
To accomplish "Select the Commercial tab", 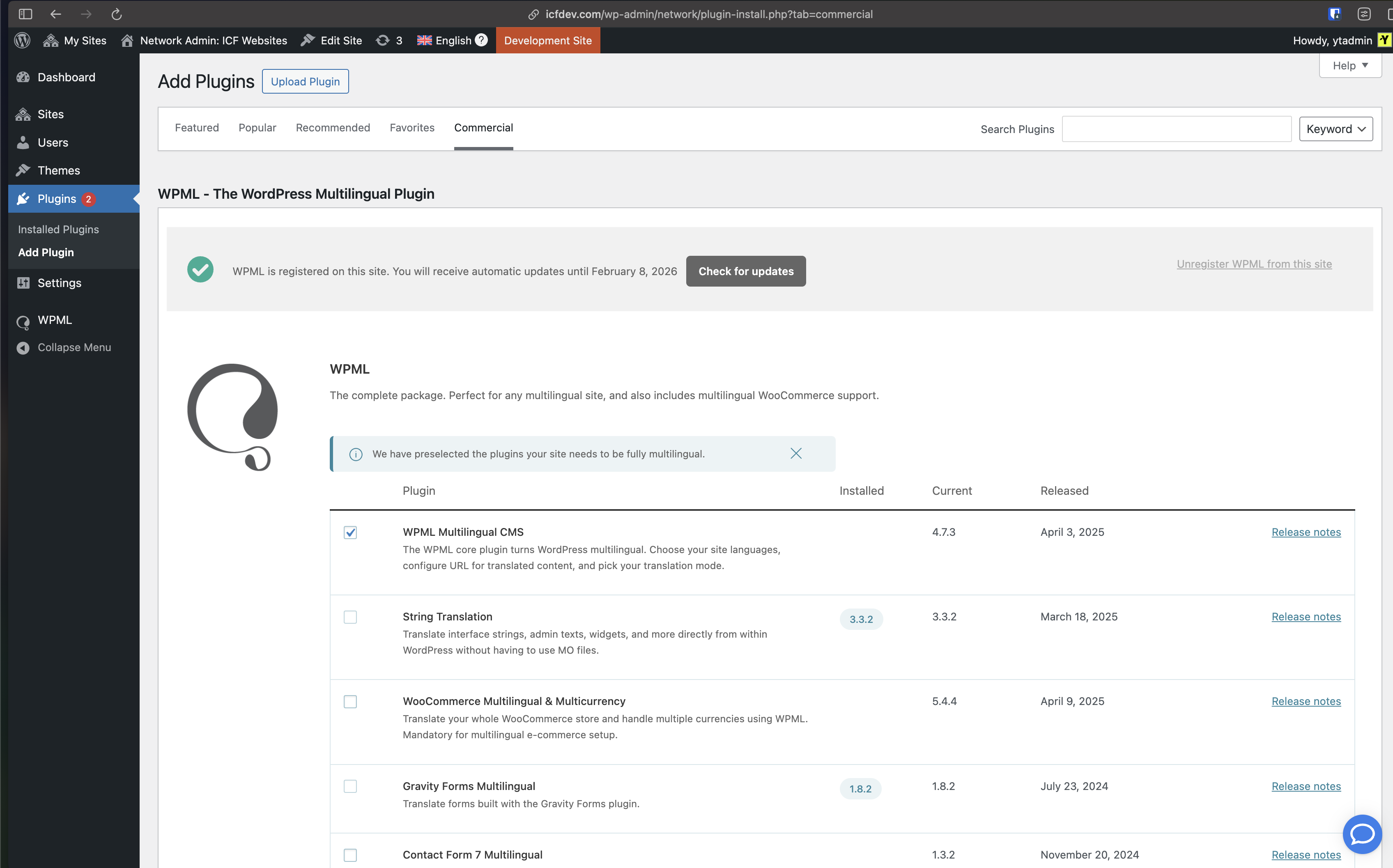I will (x=483, y=127).
